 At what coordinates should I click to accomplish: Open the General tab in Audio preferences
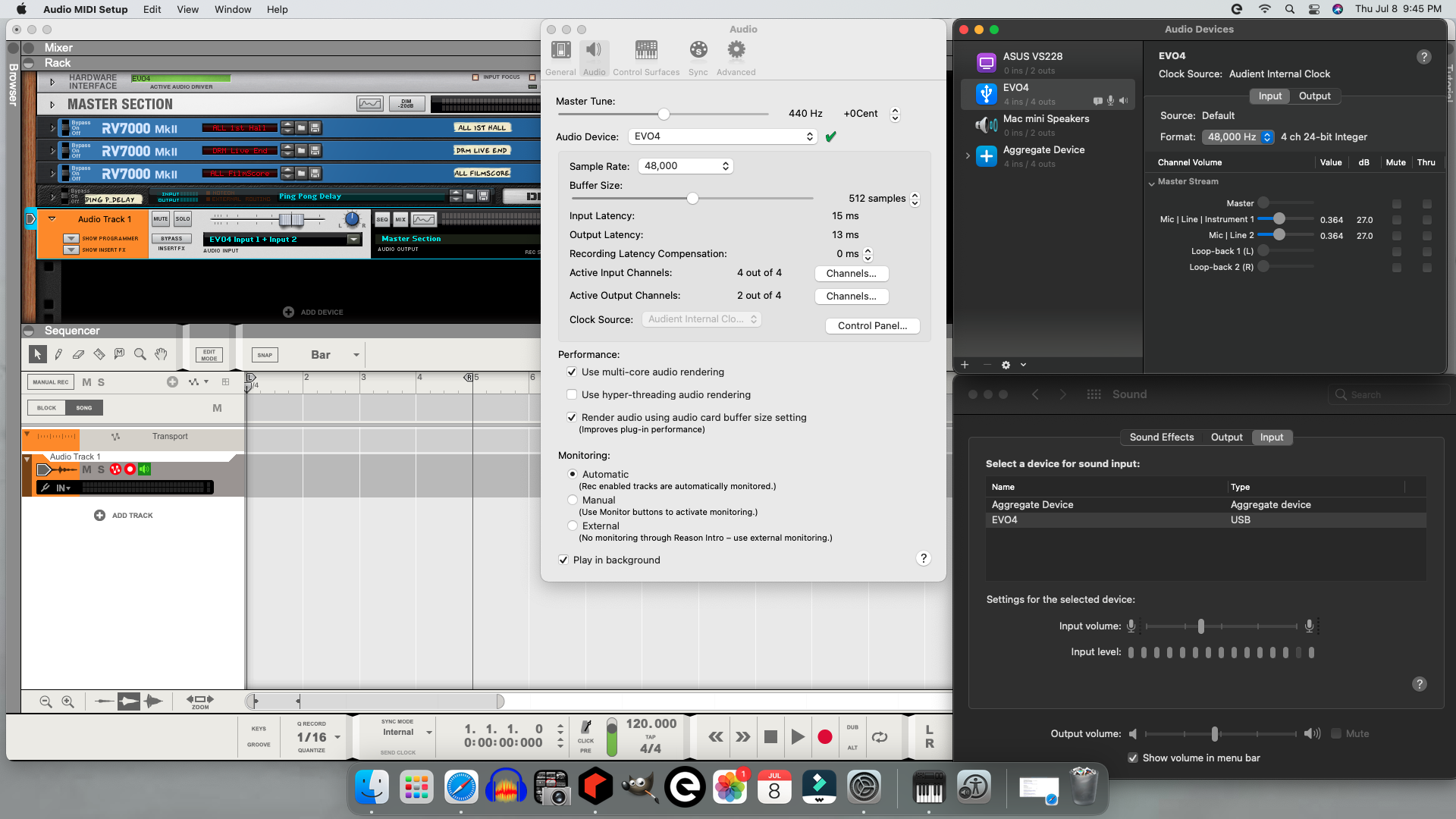pyautogui.click(x=560, y=58)
